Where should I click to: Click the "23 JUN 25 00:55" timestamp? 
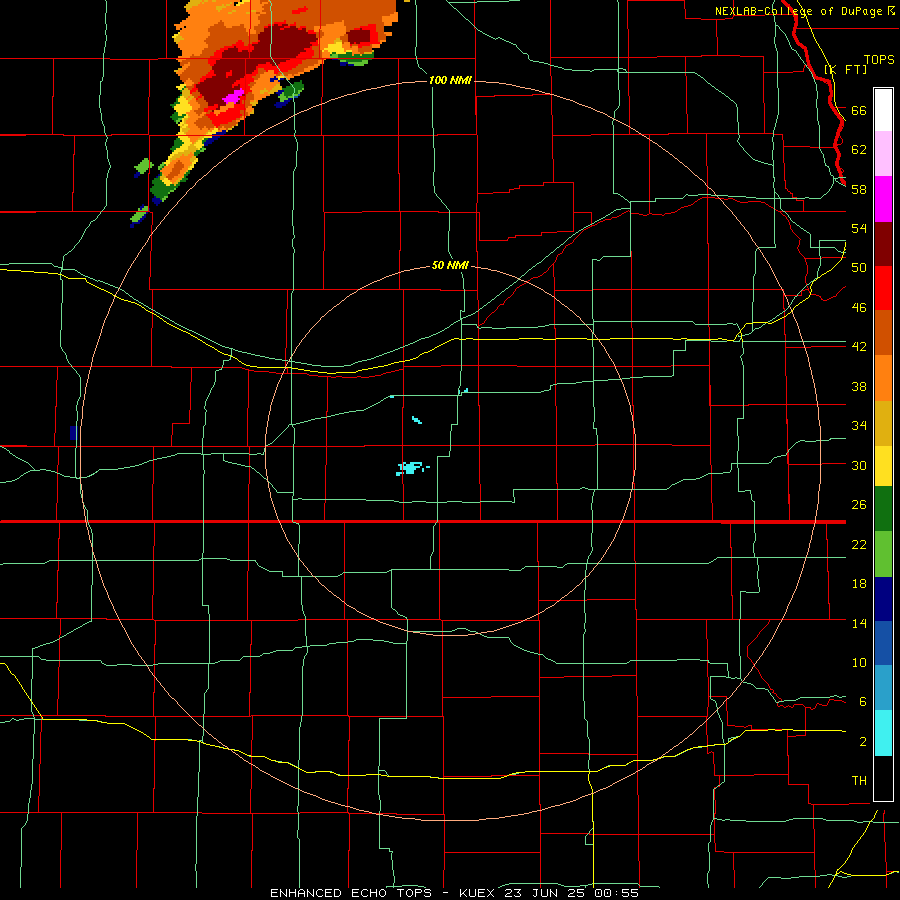coord(572,893)
